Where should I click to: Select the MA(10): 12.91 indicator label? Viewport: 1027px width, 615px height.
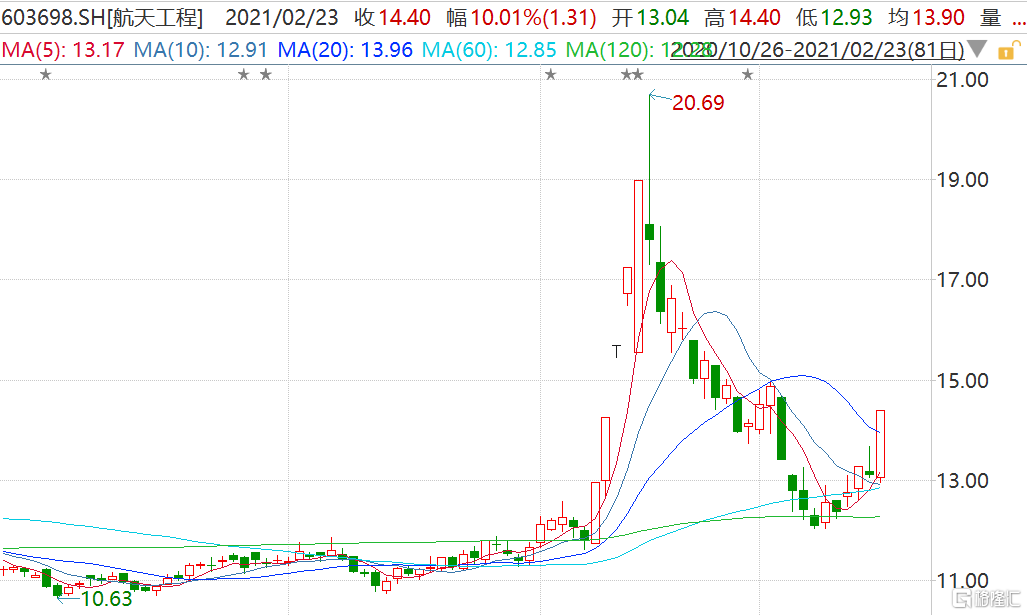click(201, 50)
